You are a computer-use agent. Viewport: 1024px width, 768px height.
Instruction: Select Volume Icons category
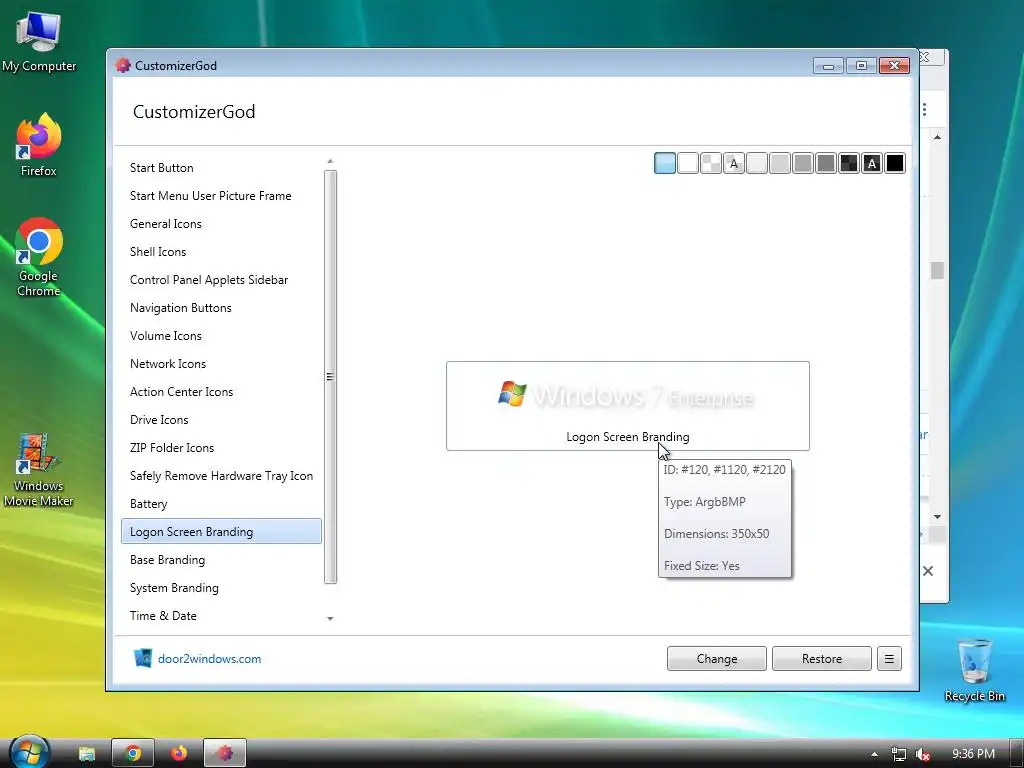221,336
